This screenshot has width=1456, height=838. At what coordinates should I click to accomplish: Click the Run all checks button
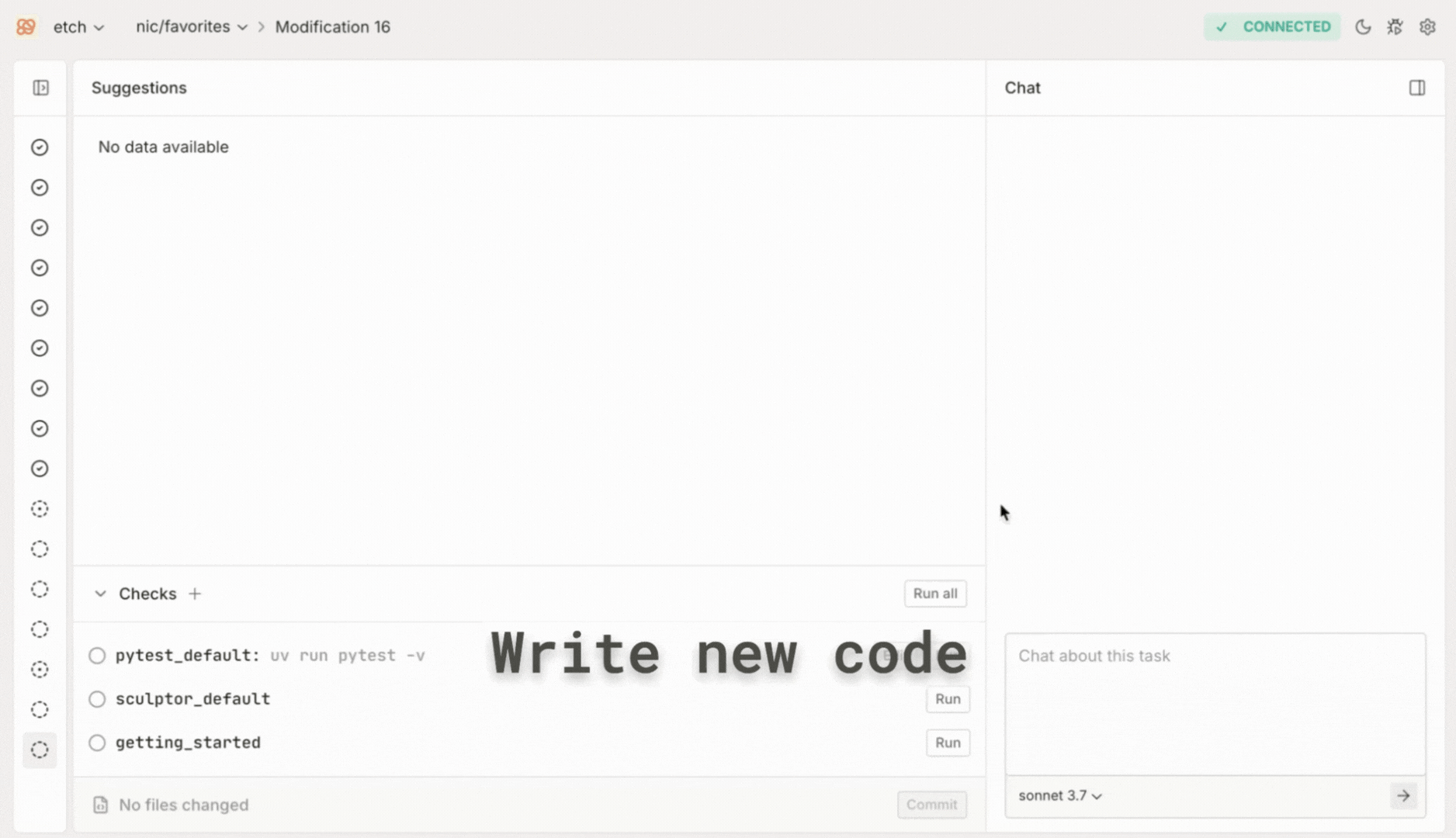[x=934, y=594]
